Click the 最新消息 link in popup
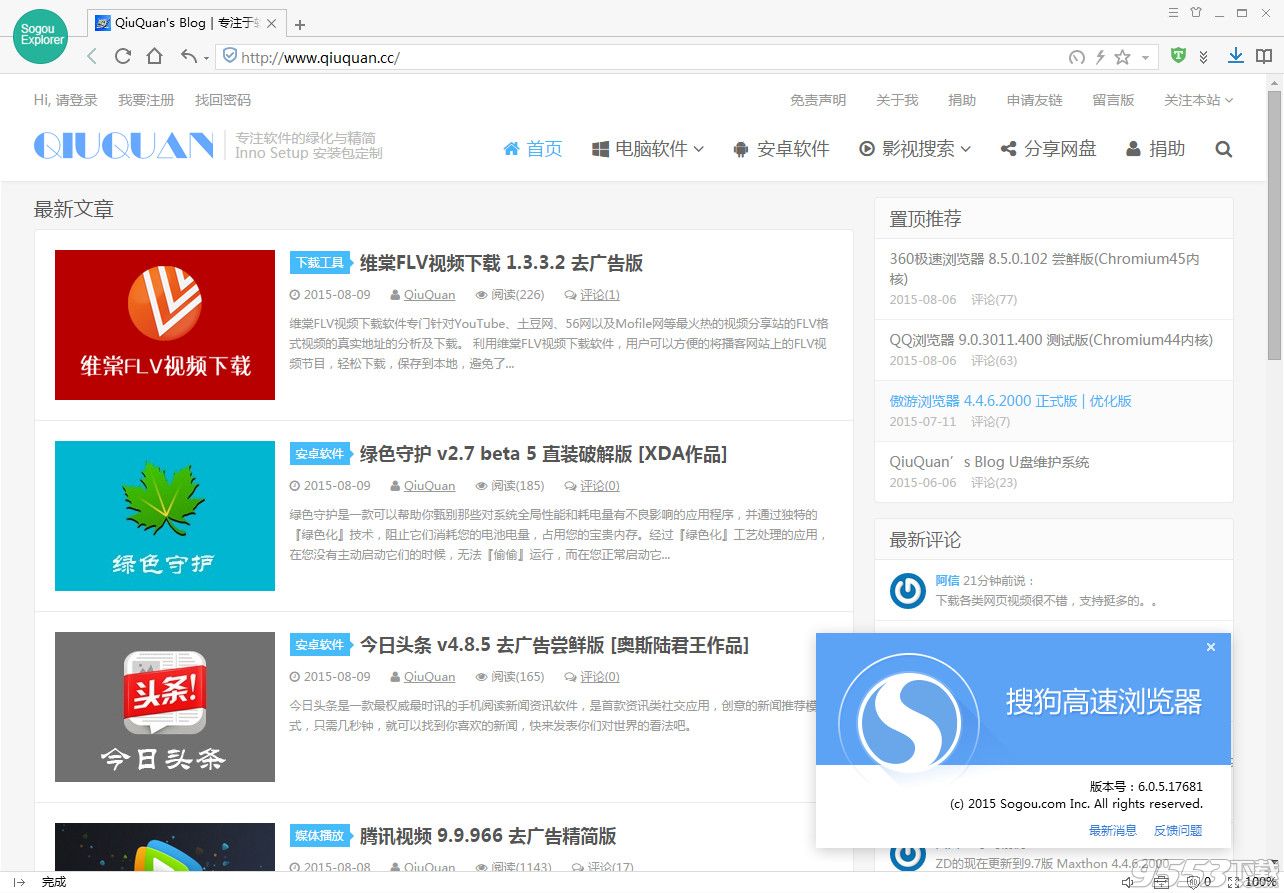The width and height of the screenshot is (1284, 893). point(1113,830)
